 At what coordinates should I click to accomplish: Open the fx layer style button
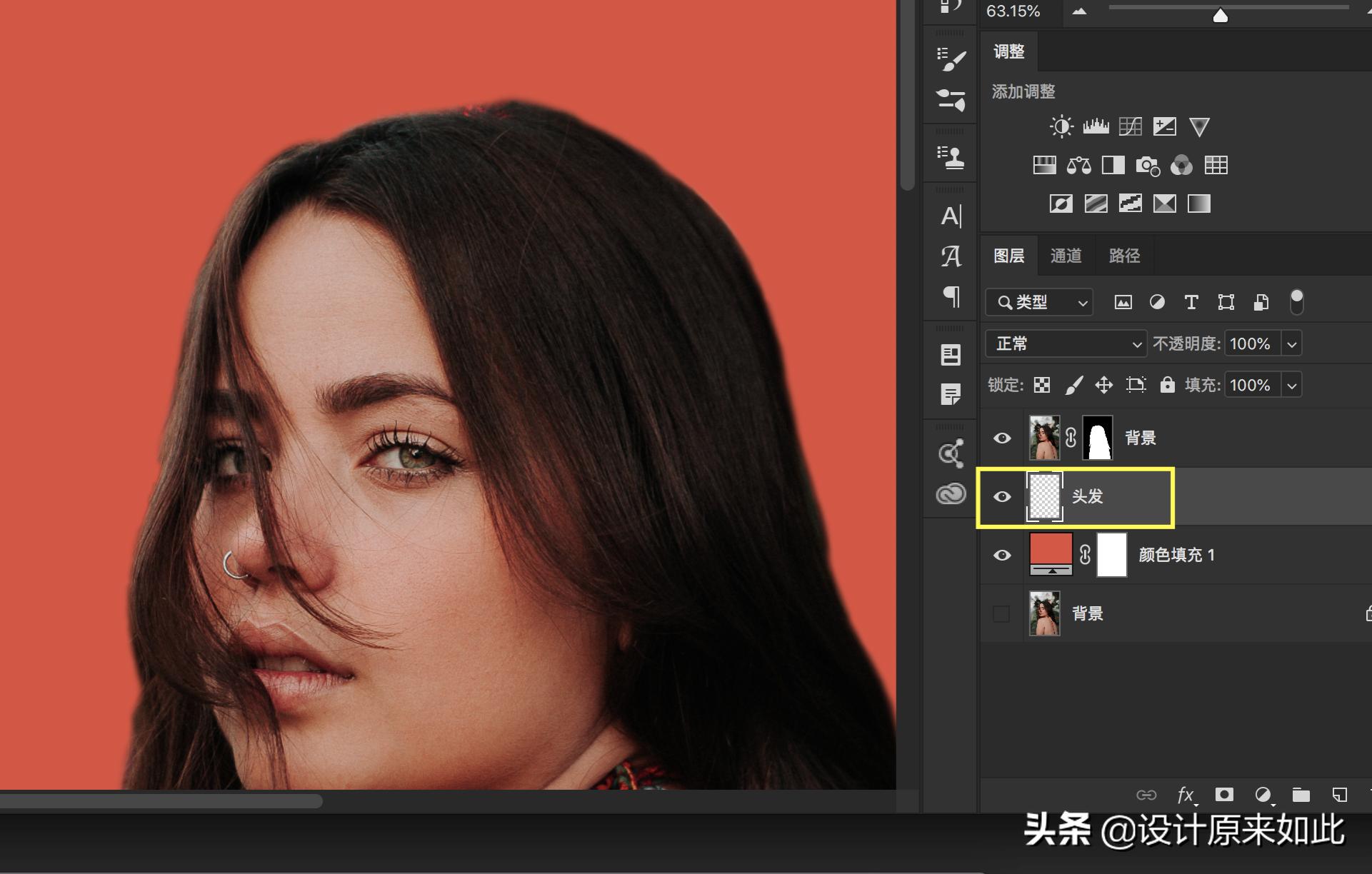point(1186,795)
